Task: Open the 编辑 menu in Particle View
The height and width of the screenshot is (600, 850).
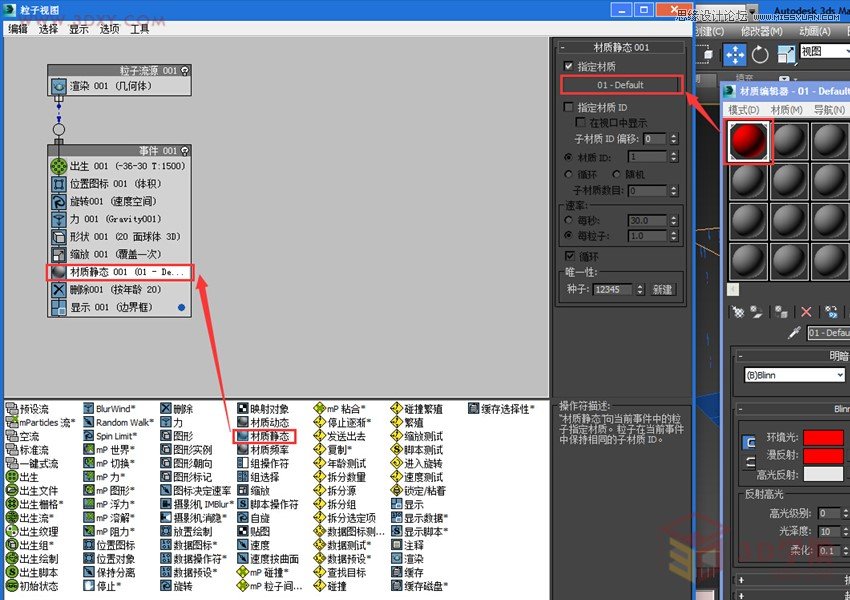Action: tap(15, 29)
